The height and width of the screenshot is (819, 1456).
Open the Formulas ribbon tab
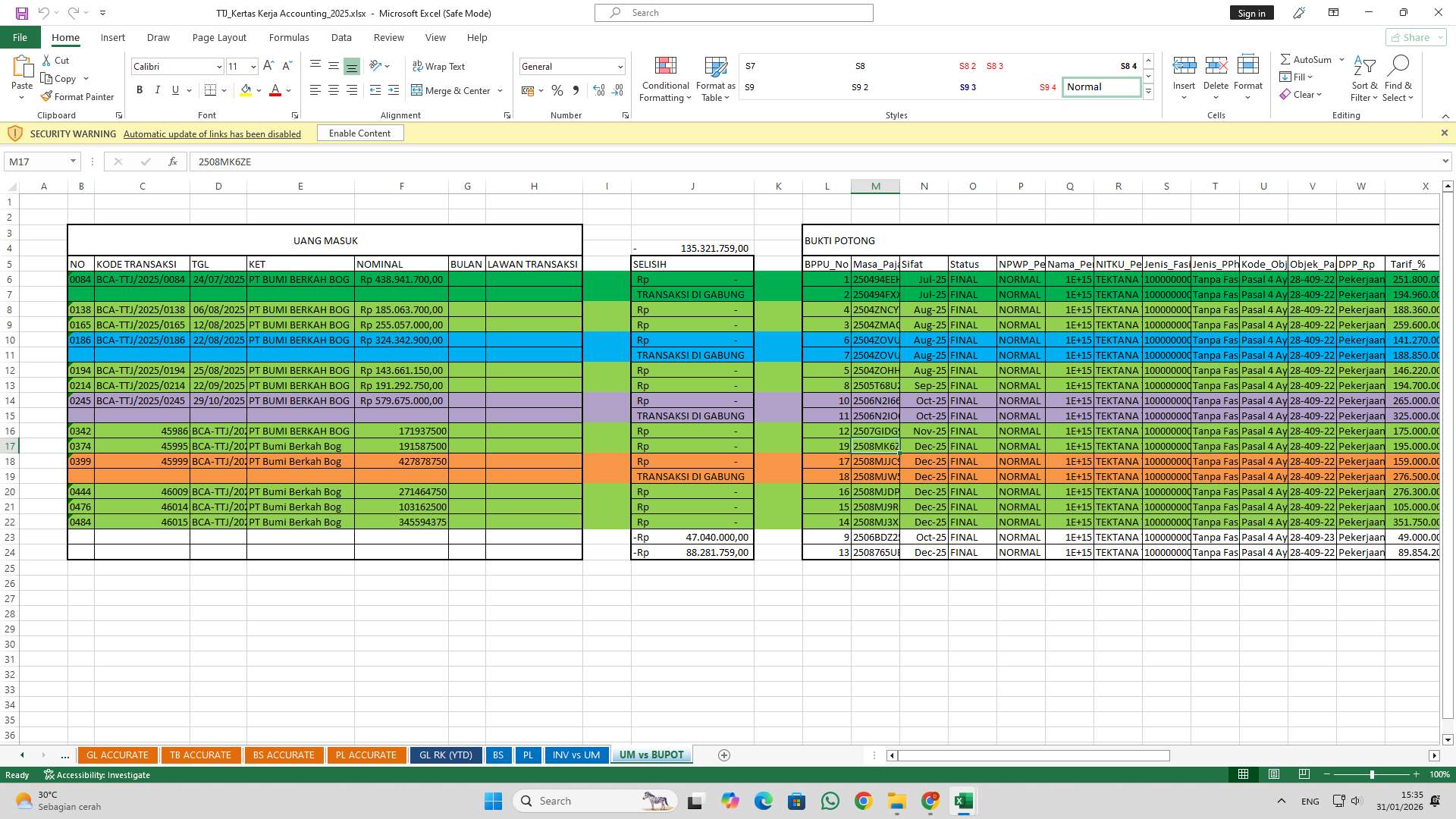pyautogui.click(x=289, y=37)
